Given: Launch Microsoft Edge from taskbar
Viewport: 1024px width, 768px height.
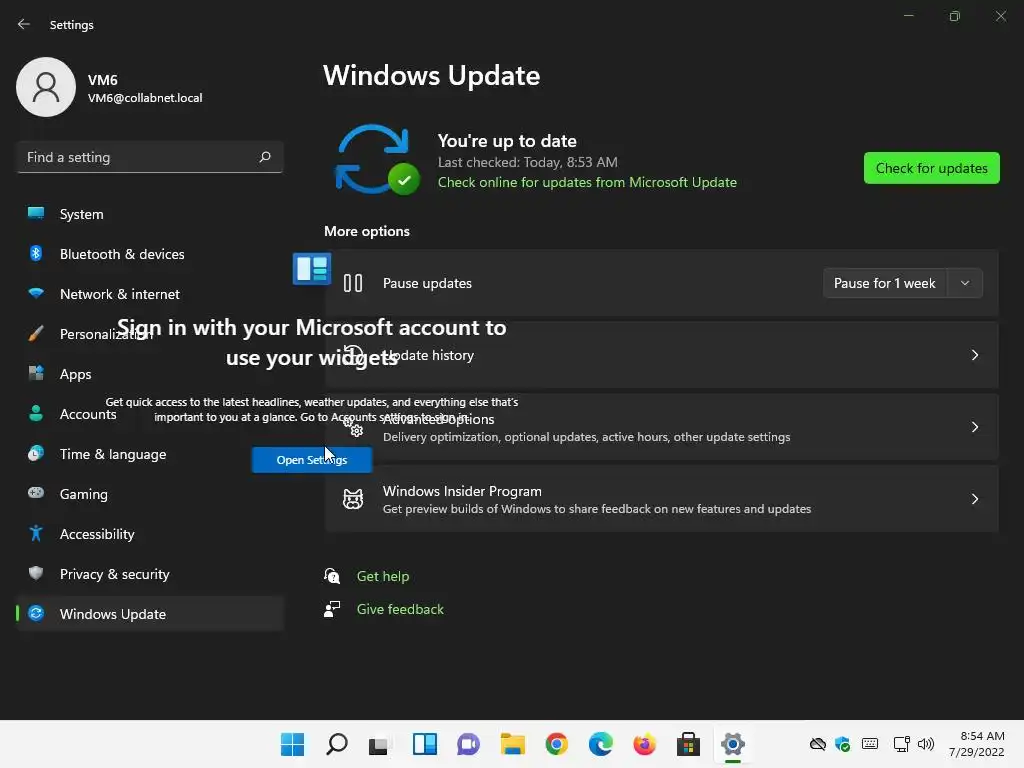Looking at the screenshot, I should pyautogui.click(x=601, y=744).
